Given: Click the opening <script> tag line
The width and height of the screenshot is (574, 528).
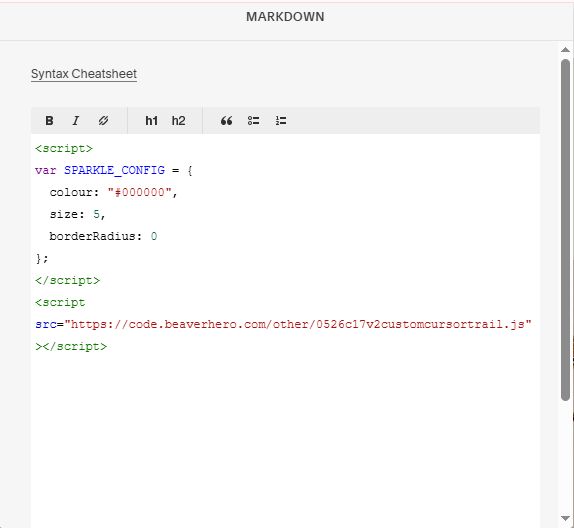Looking at the screenshot, I should 64,148.
